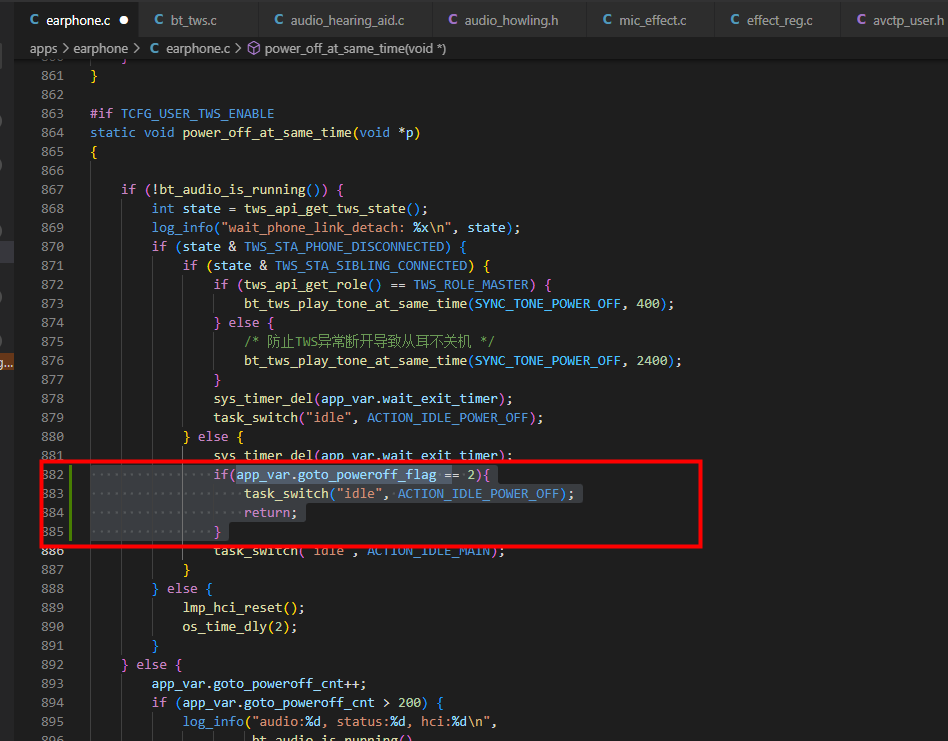Open the power_off_at_same_time symbol breadcrumb
The width and height of the screenshot is (948, 741).
click(356, 48)
